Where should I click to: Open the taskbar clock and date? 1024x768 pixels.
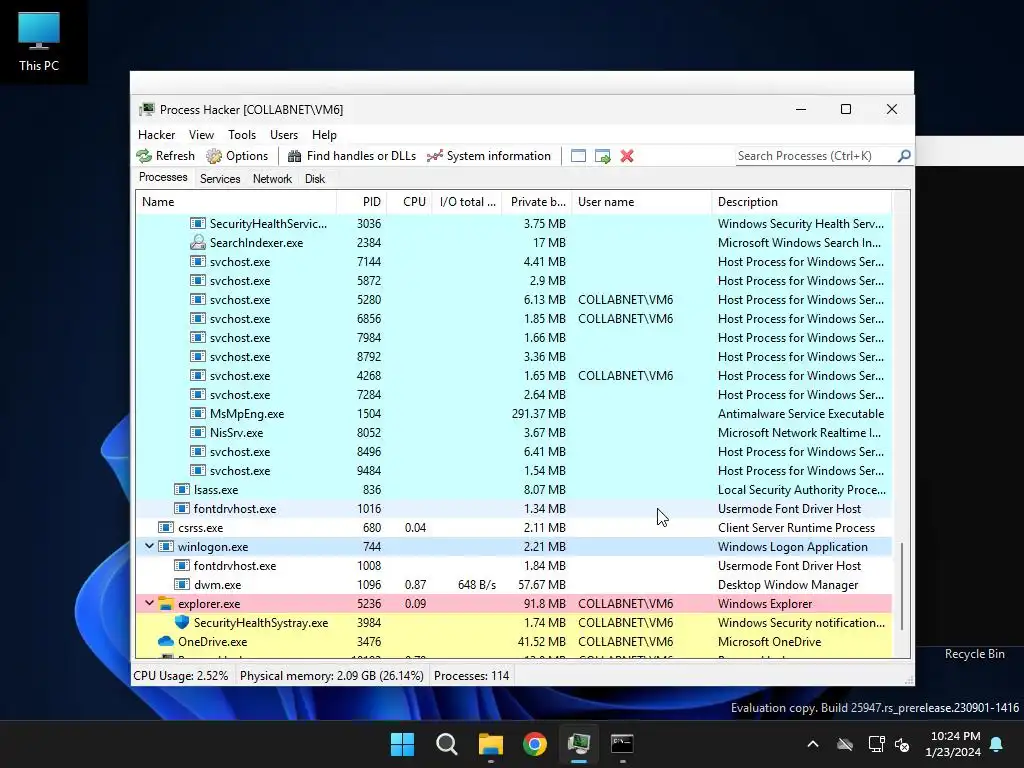click(953, 744)
